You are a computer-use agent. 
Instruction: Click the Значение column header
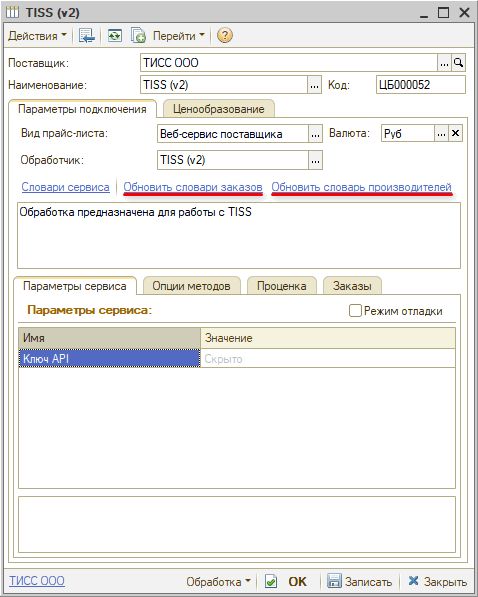[x=328, y=338]
